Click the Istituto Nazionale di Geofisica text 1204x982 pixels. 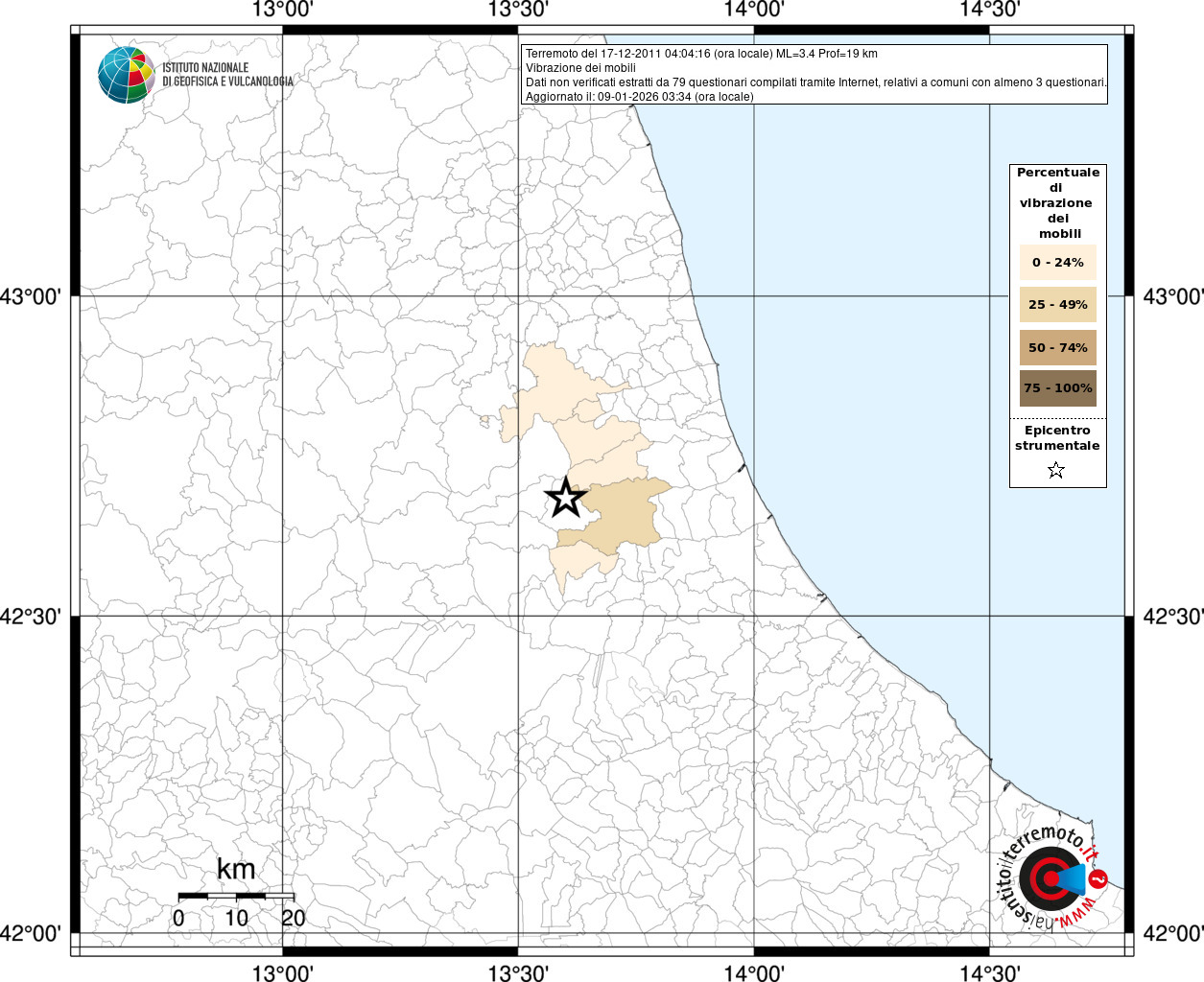pyautogui.click(x=227, y=75)
